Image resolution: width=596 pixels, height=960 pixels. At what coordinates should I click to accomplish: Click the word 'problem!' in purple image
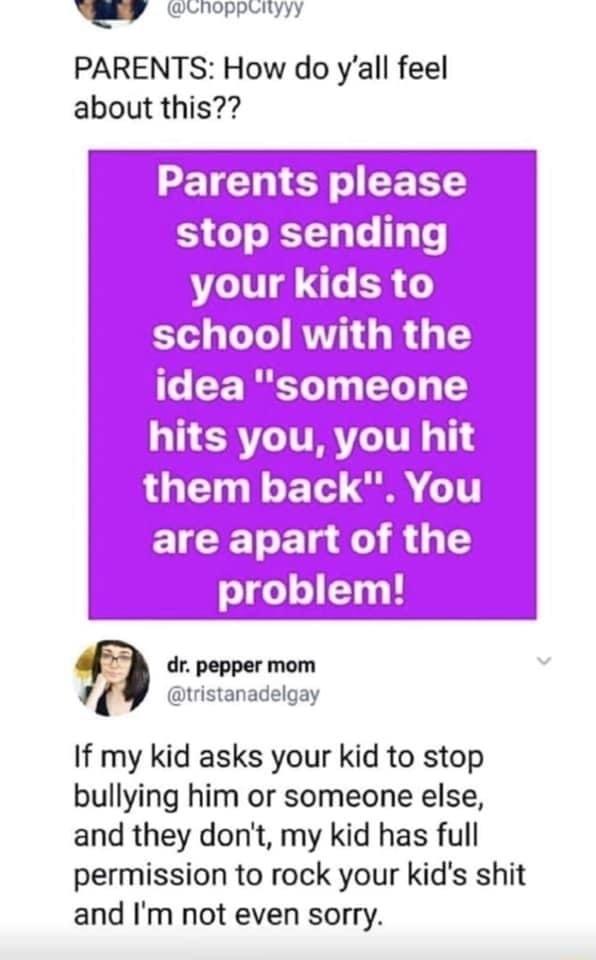tap(312, 591)
